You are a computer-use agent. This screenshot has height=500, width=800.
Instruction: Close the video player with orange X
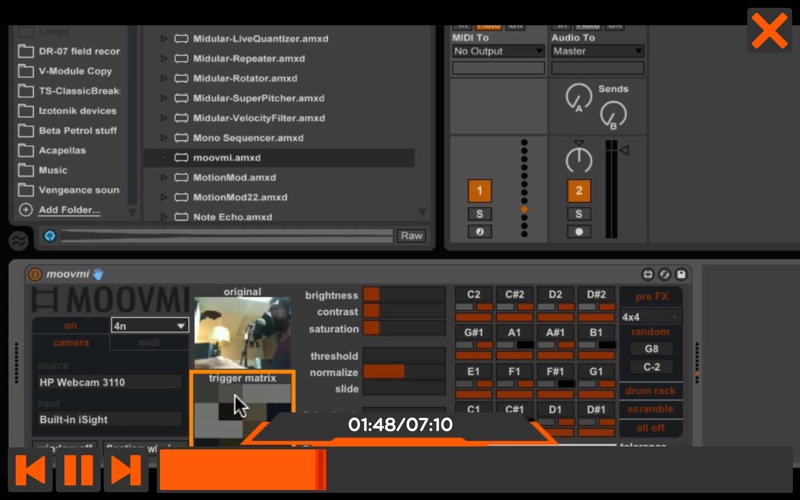click(x=769, y=31)
